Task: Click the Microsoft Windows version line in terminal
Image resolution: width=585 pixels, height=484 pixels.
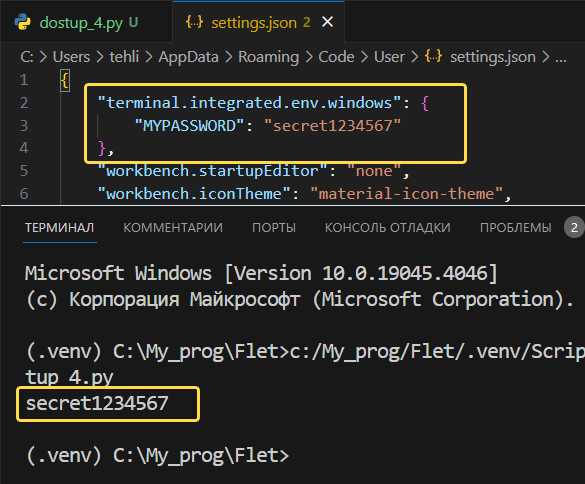Action: pos(261,273)
